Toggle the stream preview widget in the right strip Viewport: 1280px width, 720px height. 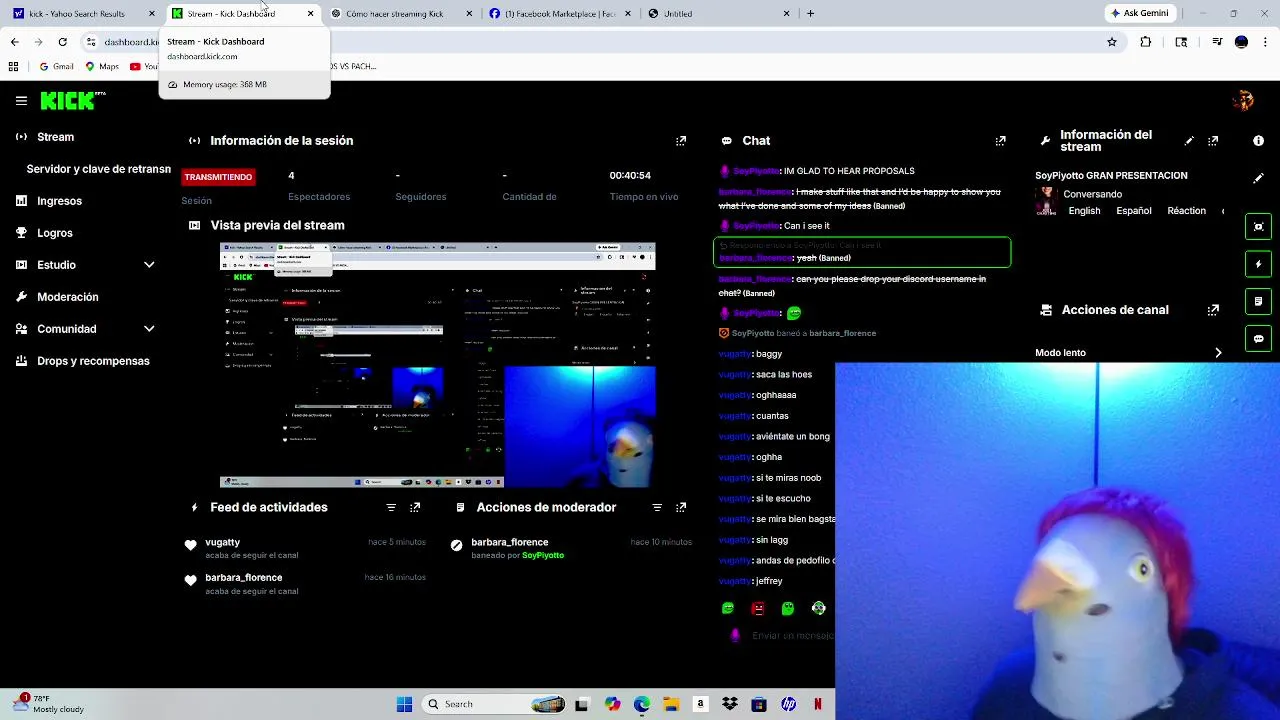1259,227
